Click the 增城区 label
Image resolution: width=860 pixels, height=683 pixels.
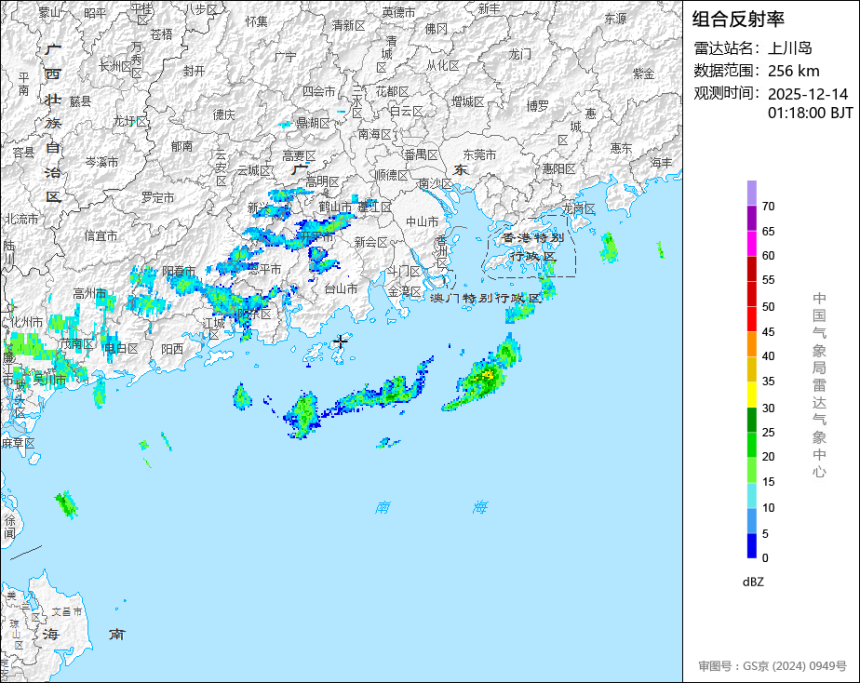point(468,101)
